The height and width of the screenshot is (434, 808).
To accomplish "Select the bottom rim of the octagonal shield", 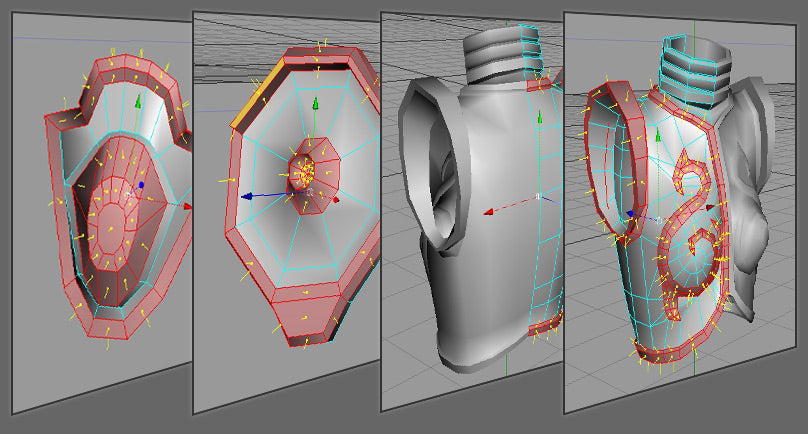I will pyautogui.click(x=310, y=318).
